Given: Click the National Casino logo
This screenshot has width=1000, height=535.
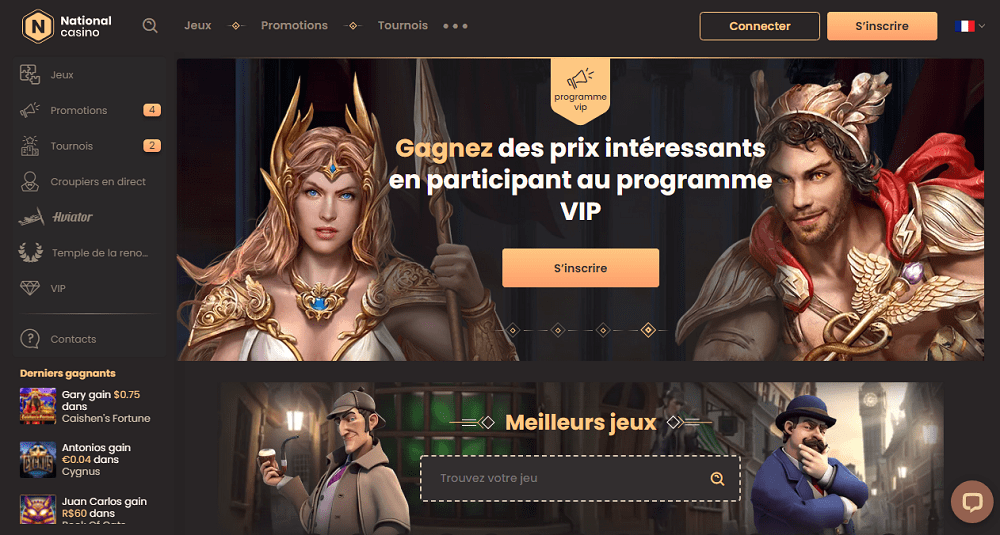Looking at the screenshot, I should tap(67, 26).
